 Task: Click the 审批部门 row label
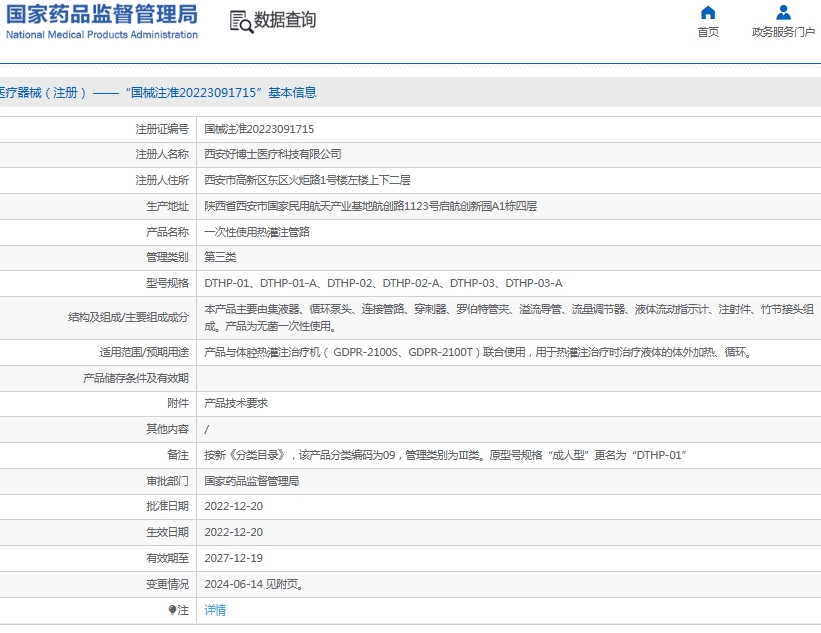[x=167, y=481]
